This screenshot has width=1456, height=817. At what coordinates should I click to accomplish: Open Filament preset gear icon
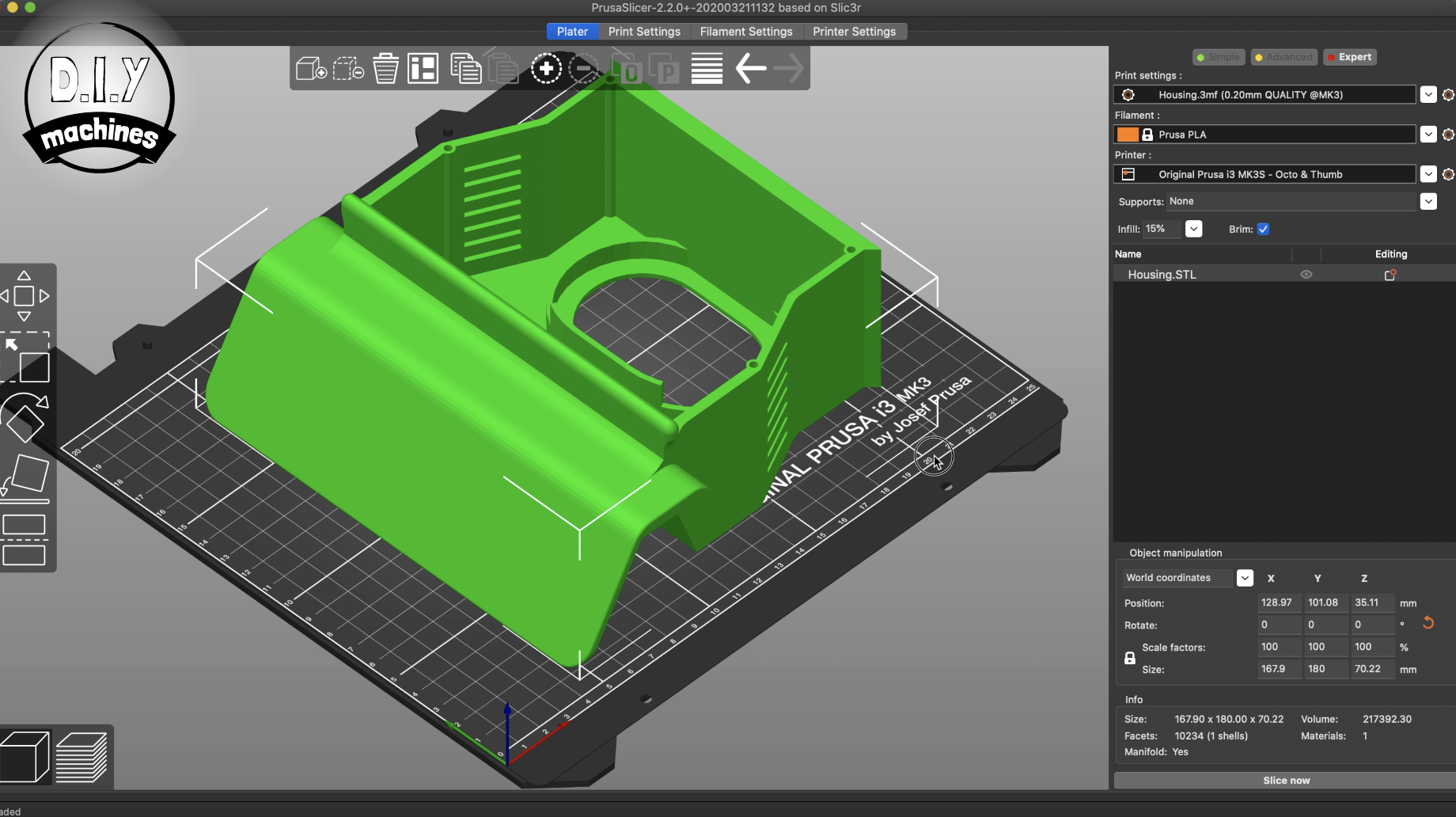[x=1448, y=135]
